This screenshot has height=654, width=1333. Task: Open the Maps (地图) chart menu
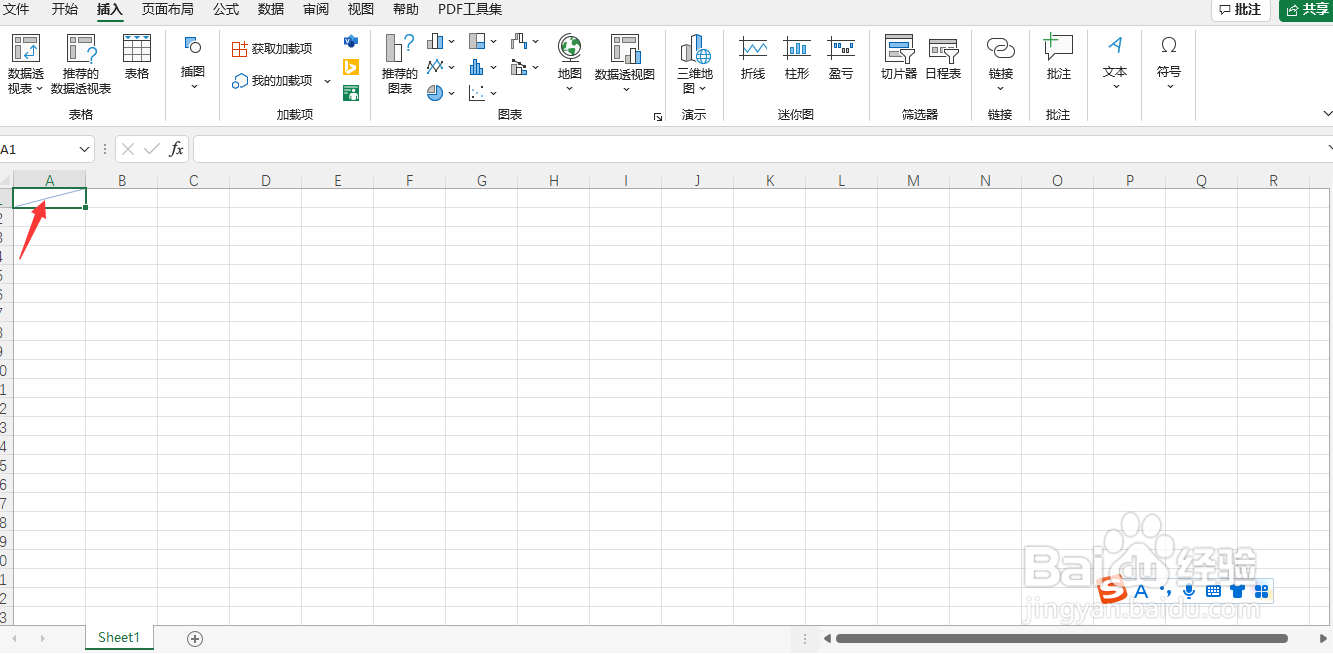(x=569, y=64)
